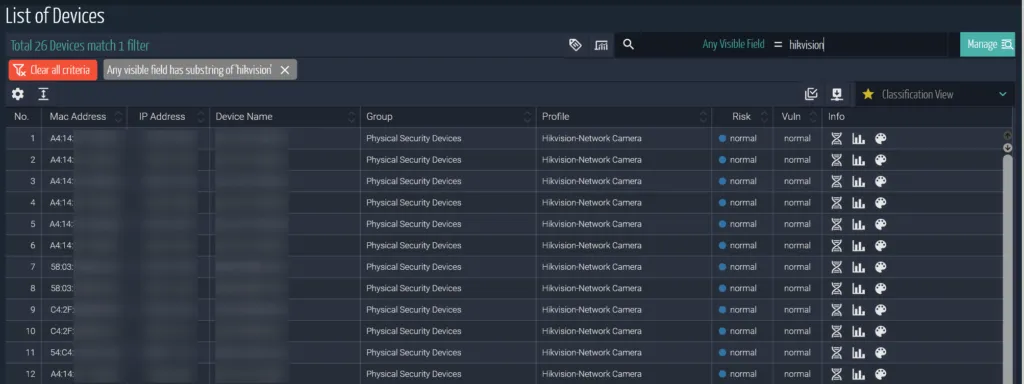
Task: Click bar chart icon in row 4
Action: point(858,202)
